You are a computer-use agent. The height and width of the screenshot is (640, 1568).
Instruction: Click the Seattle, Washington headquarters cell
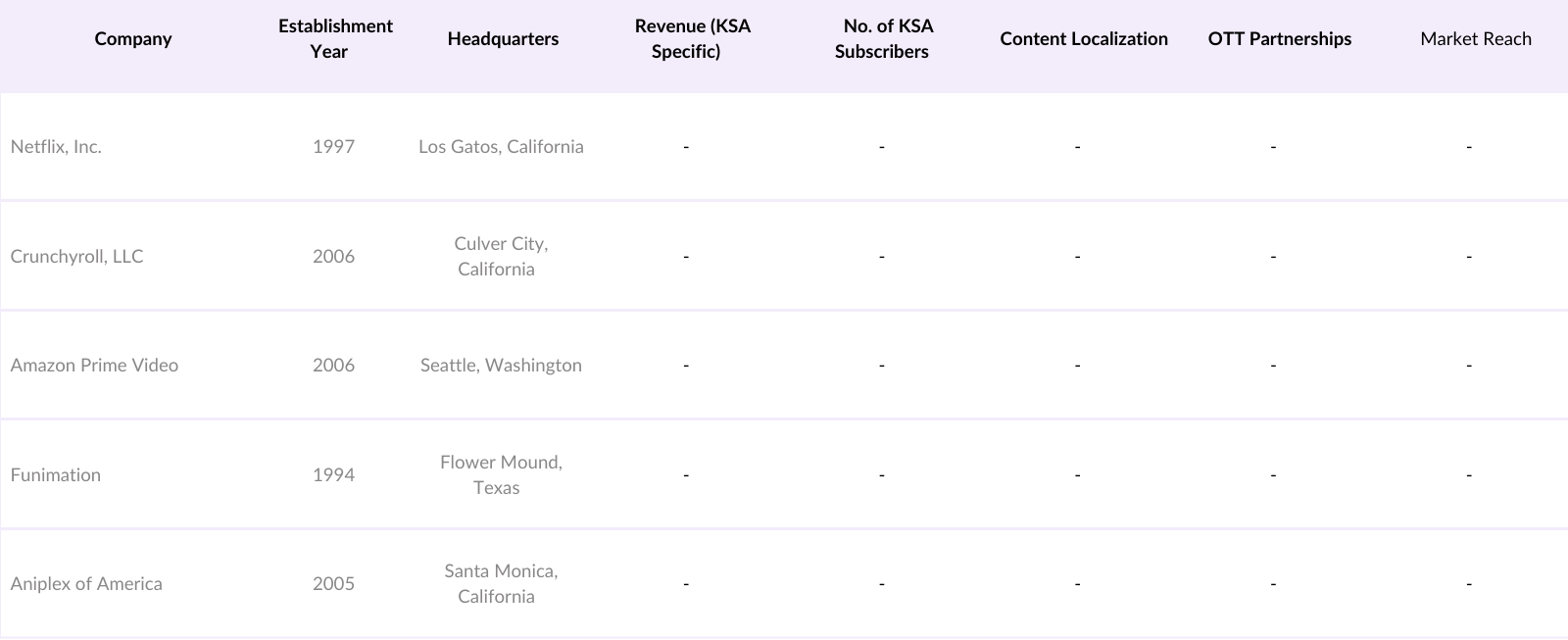(501, 366)
